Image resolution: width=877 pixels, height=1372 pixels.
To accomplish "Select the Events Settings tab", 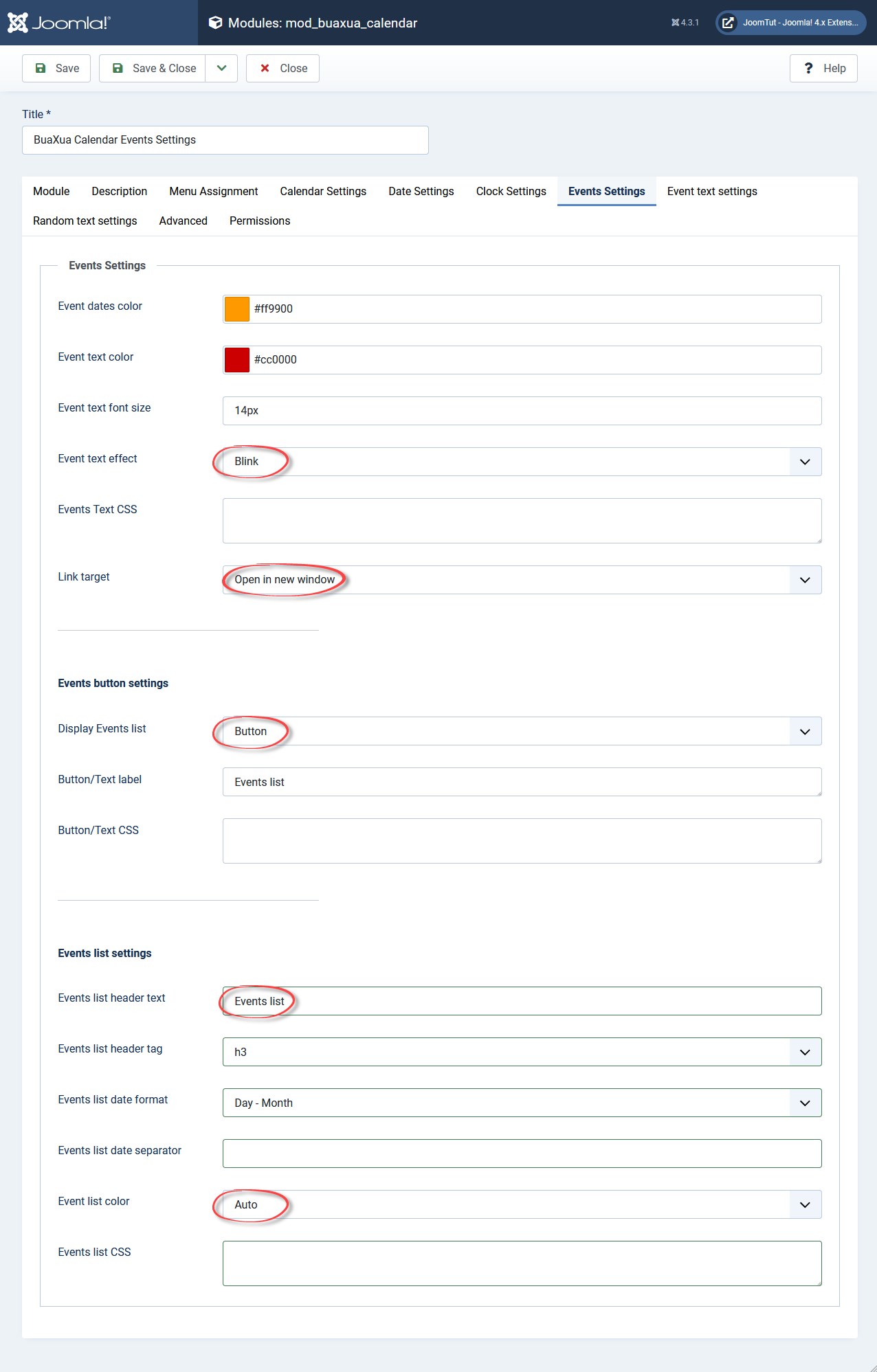I will pos(607,191).
